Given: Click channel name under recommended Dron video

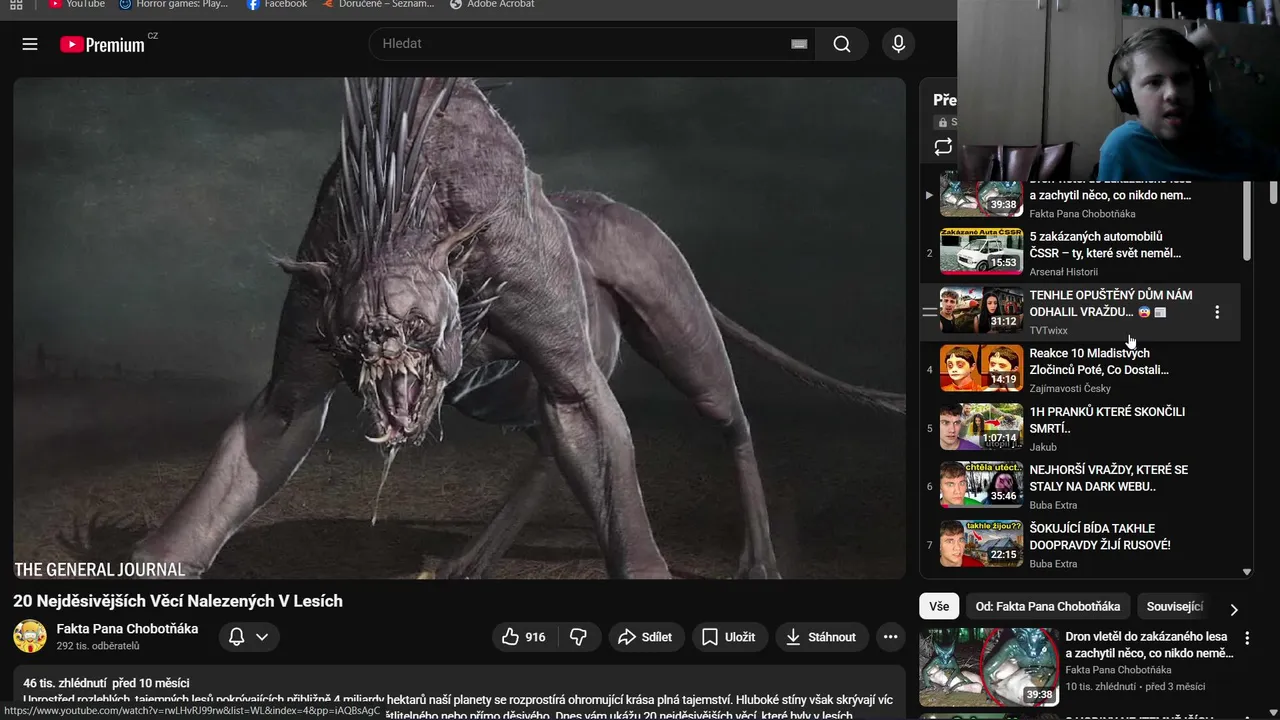Looking at the screenshot, I should (x=1118, y=670).
